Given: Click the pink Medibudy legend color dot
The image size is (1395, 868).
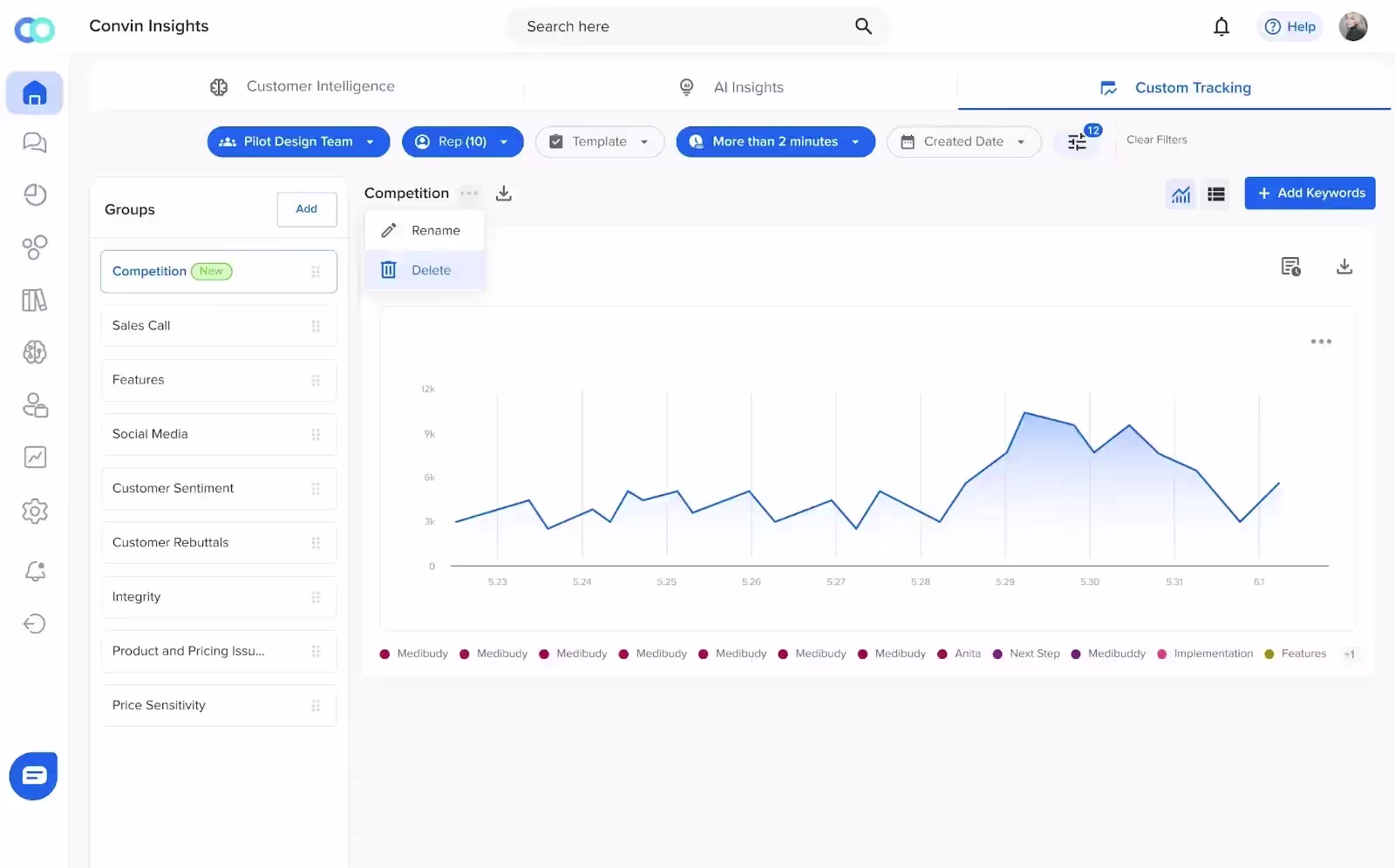Looking at the screenshot, I should (384, 654).
